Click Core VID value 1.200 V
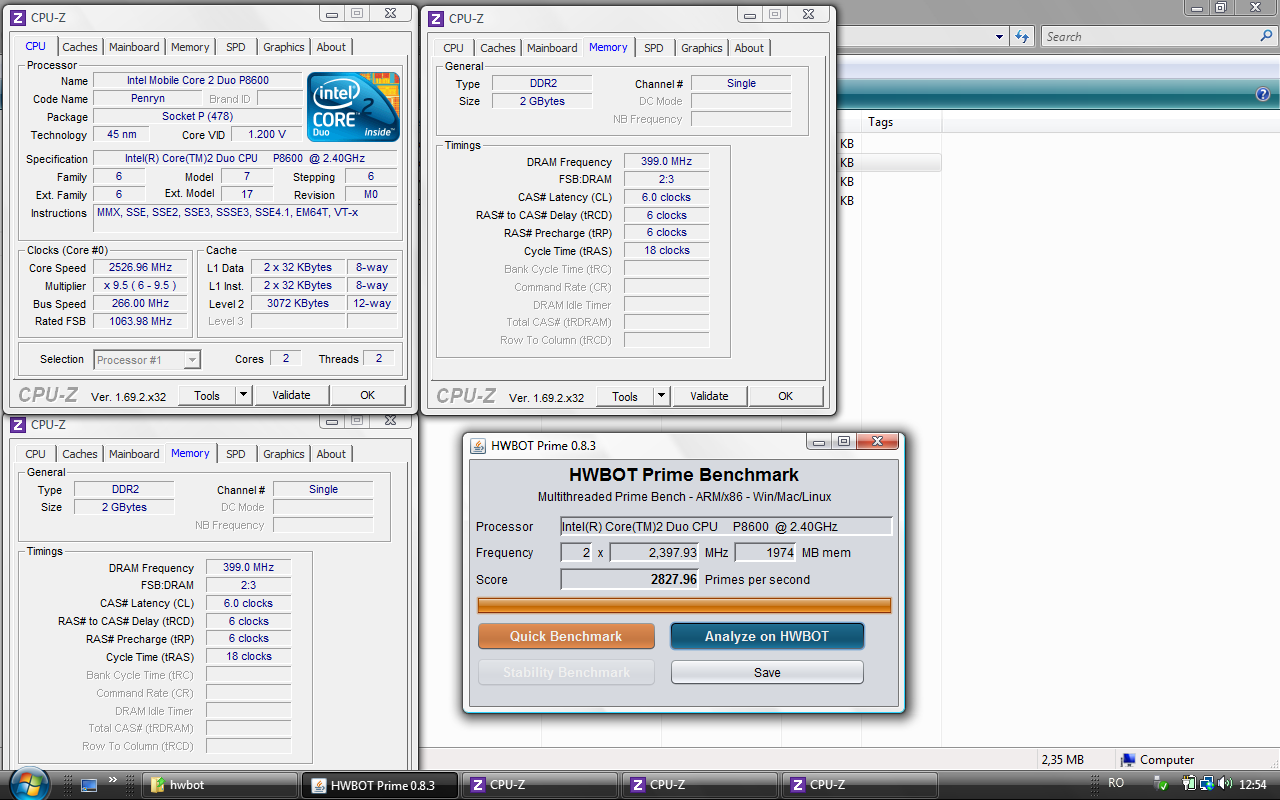1280x800 pixels. pos(267,135)
